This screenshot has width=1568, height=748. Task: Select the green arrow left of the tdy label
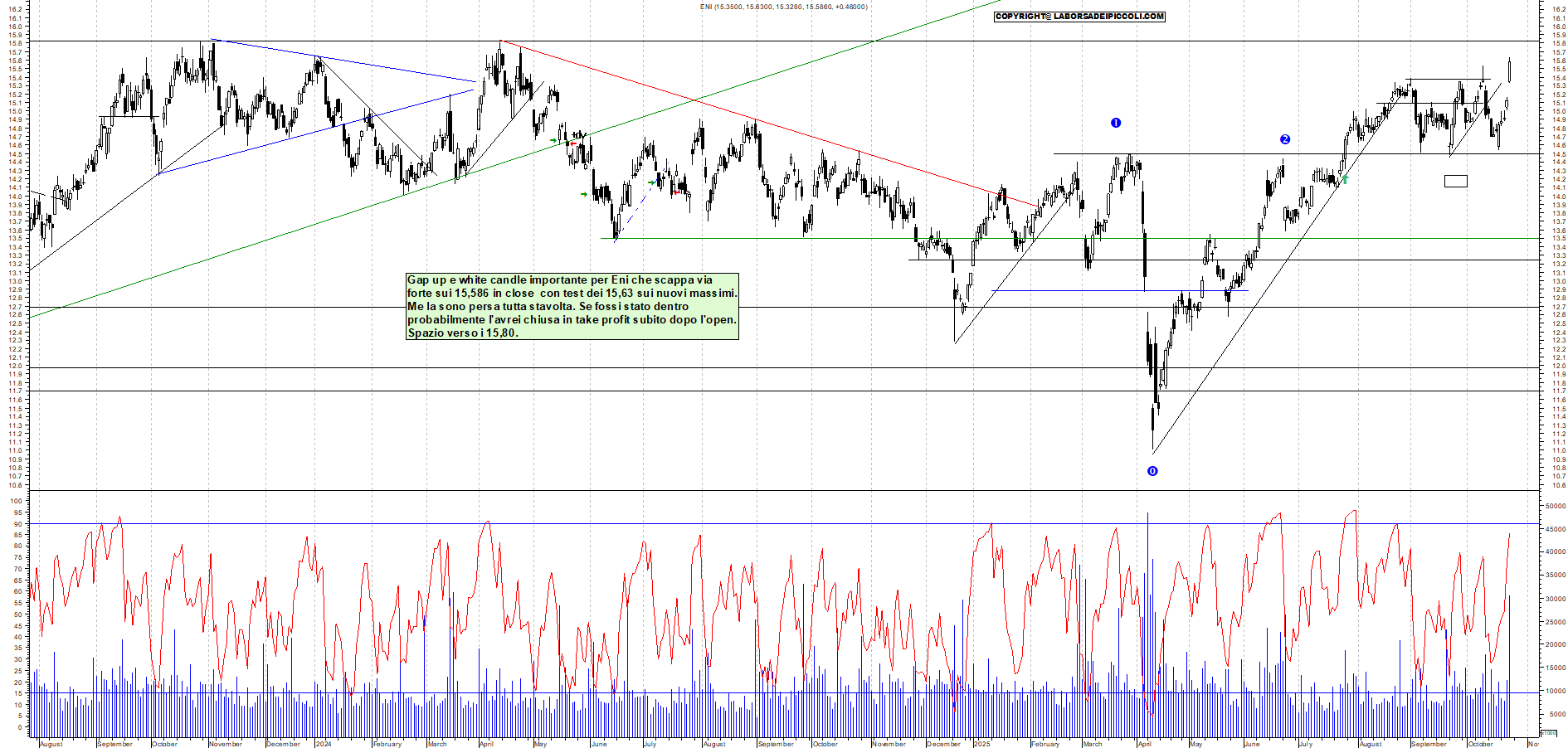pyautogui.click(x=554, y=140)
